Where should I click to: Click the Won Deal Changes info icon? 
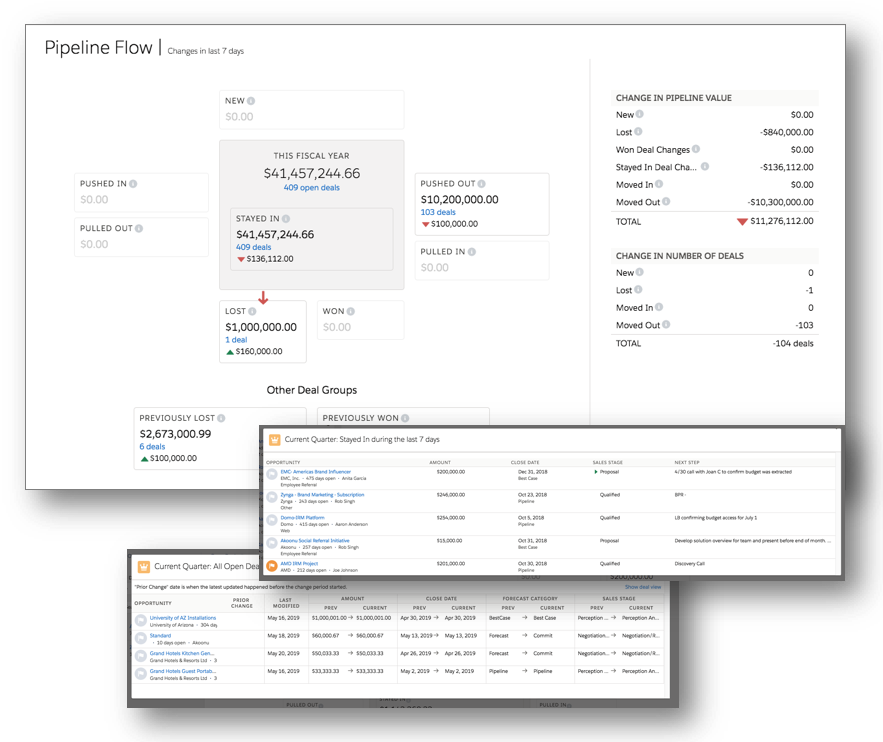click(696, 149)
